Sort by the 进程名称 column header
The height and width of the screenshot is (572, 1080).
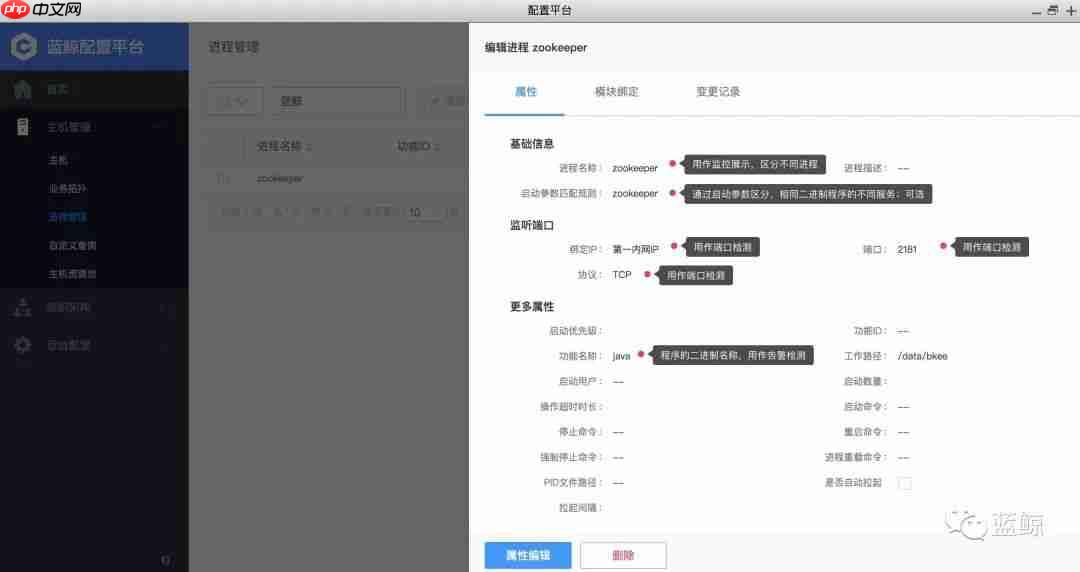click(x=284, y=146)
